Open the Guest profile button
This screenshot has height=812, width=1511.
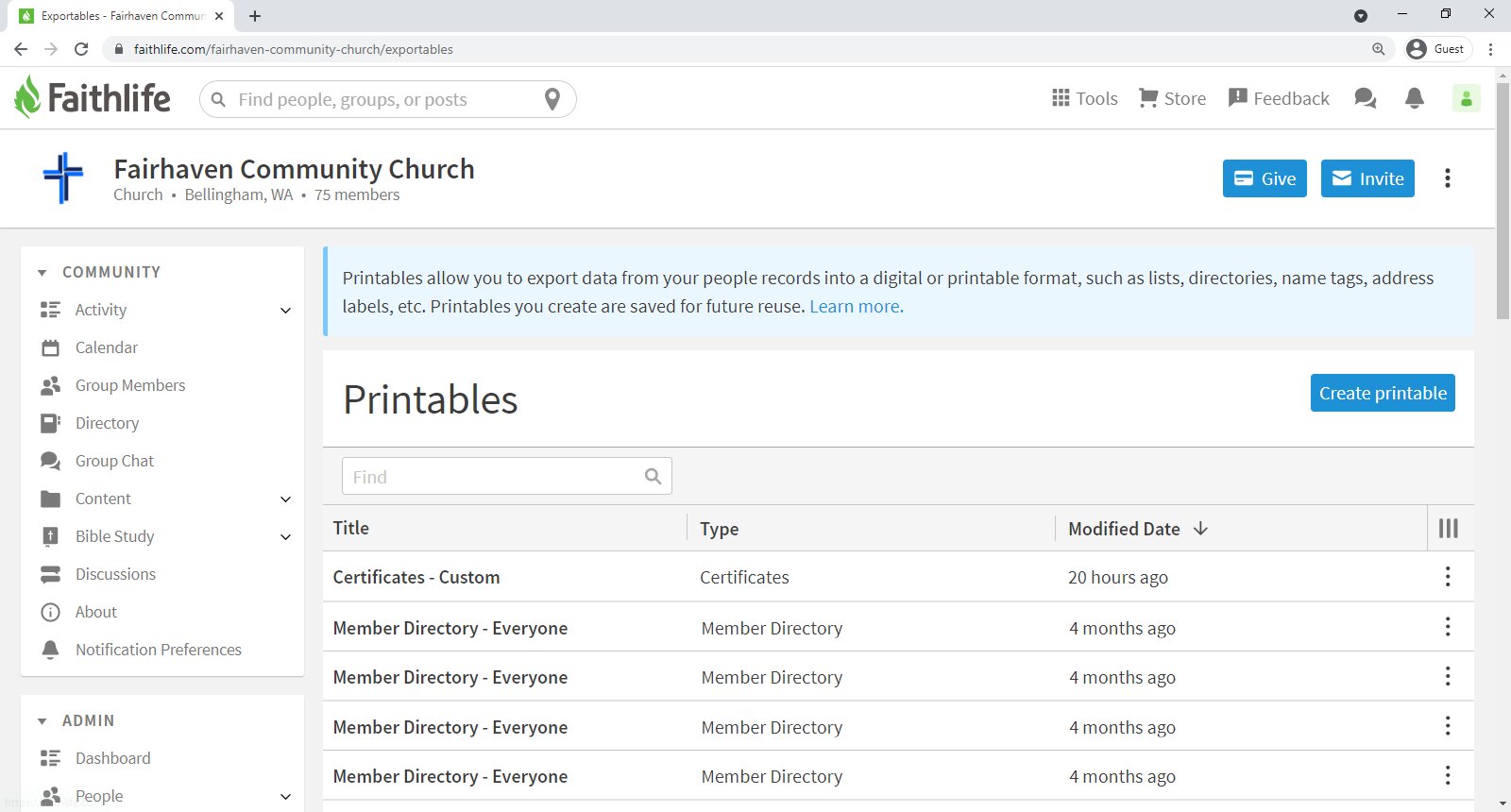pos(1437,49)
